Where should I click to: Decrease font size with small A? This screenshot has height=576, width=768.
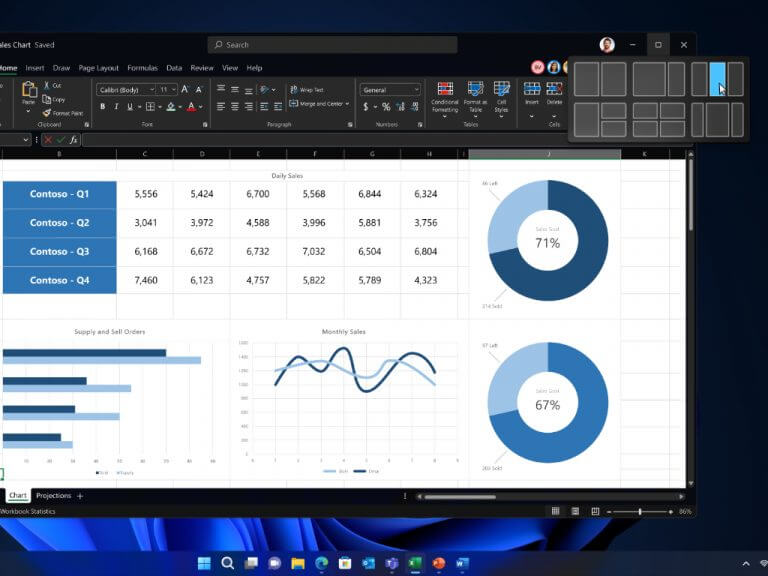(199, 90)
